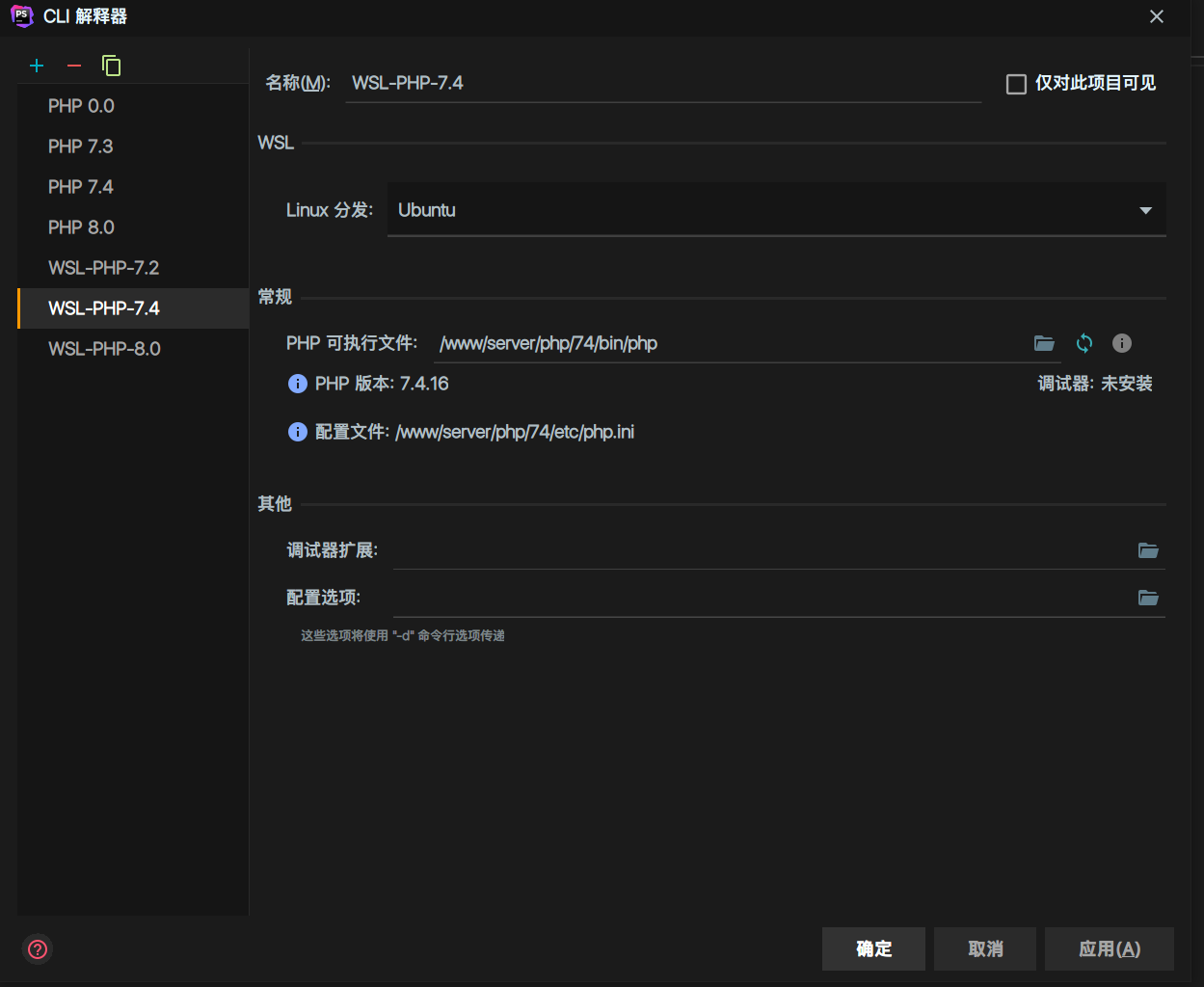Open help using the question mark icon

37,949
